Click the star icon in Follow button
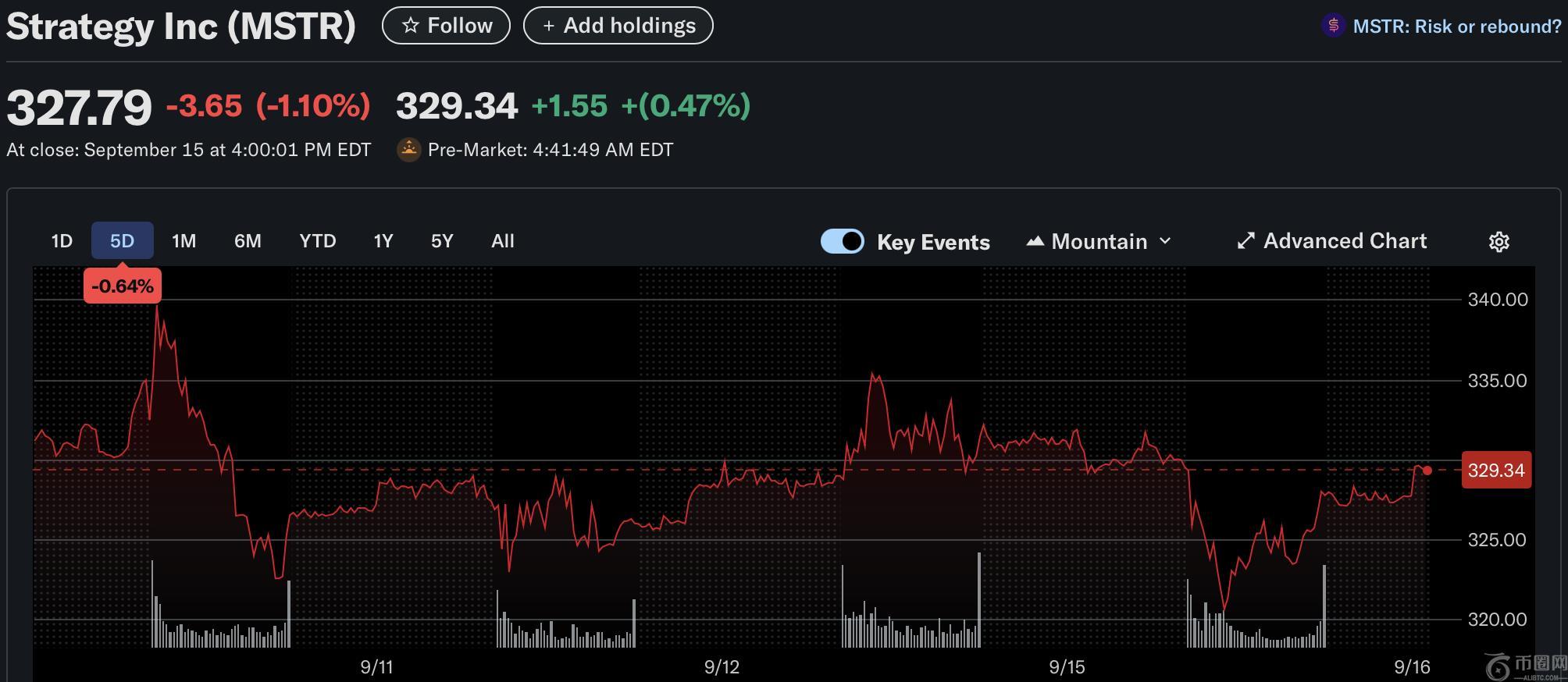This screenshot has width=1568, height=682. [x=410, y=26]
